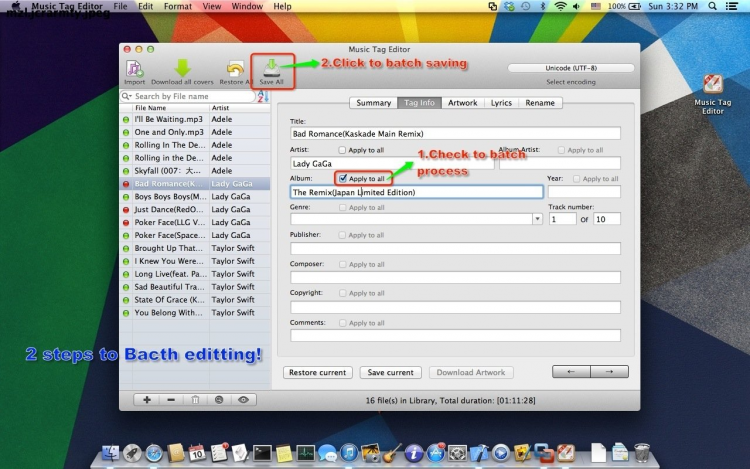
Task: Open the Unicode (UTF-8) encoding selector
Action: (571, 68)
